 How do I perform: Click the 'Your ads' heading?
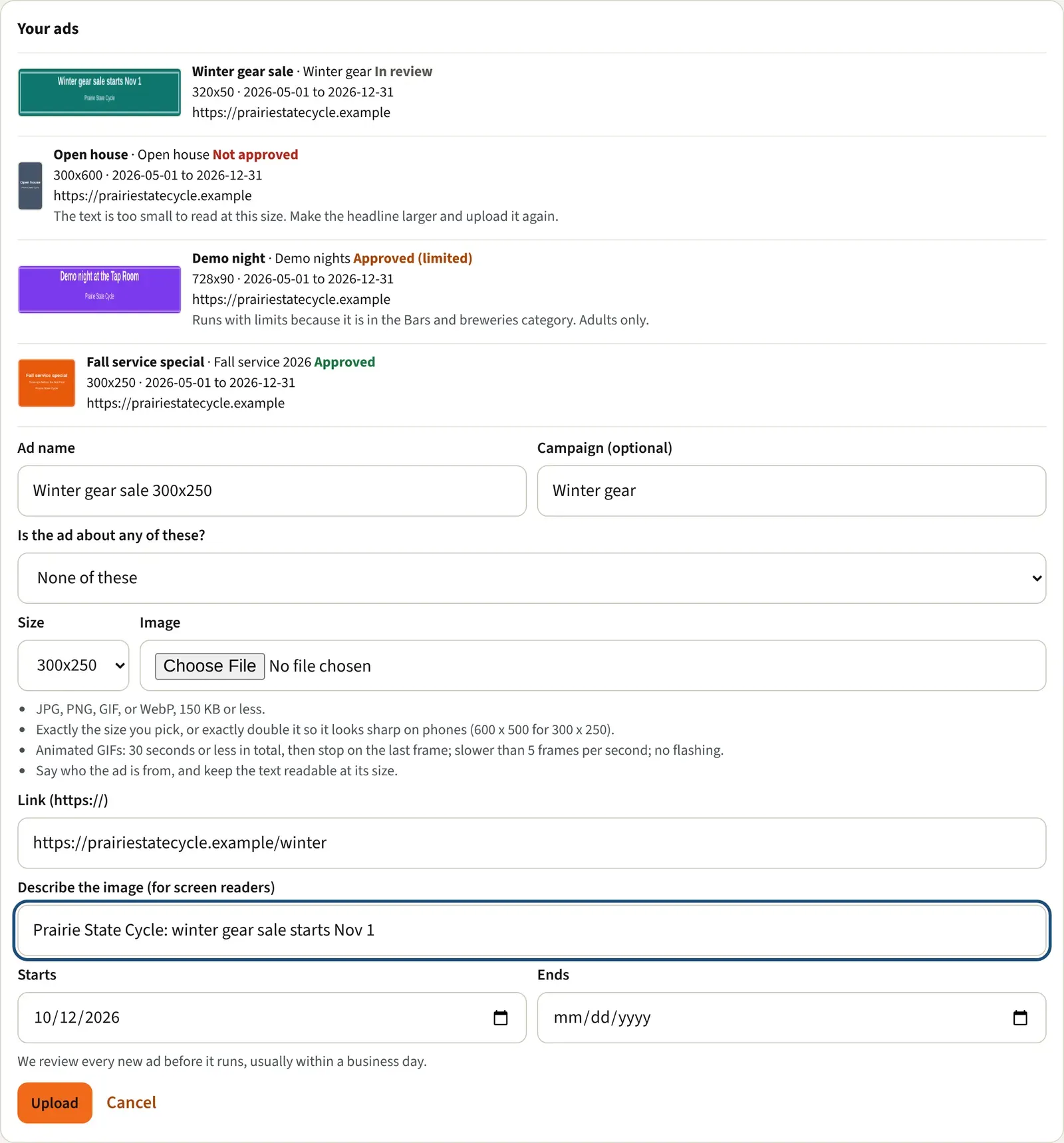point(48,29)
